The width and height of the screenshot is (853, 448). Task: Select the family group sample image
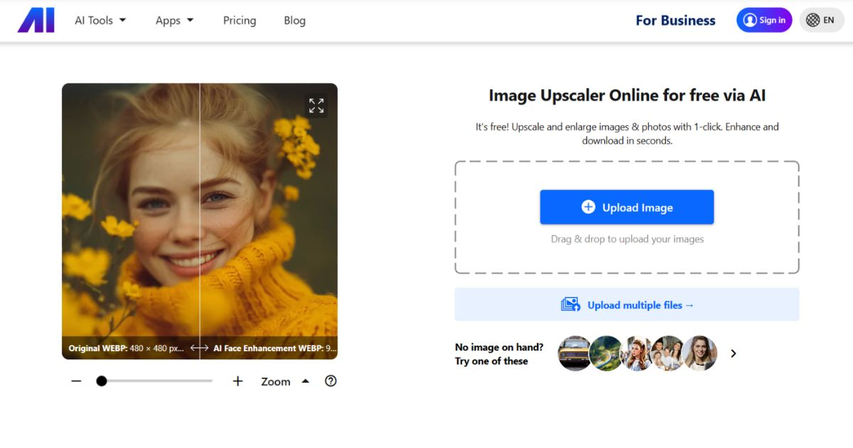pos(668,353)
